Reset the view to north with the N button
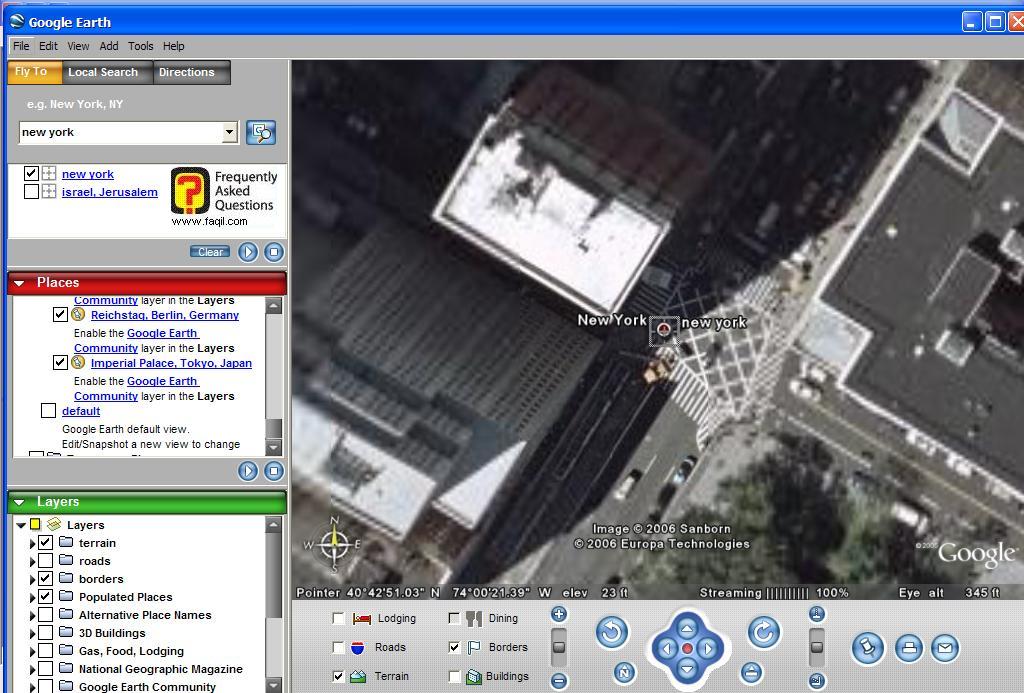 tap(624, 673)
